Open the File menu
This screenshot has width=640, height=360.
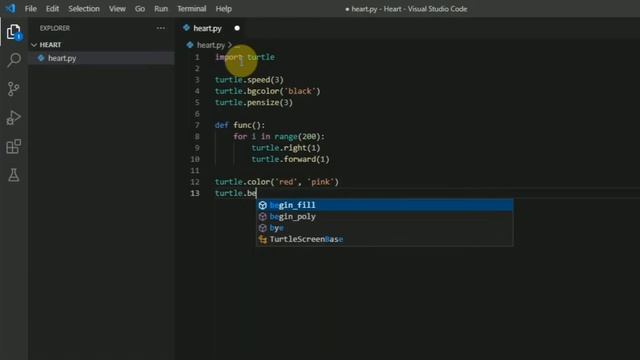click(31, 9)
